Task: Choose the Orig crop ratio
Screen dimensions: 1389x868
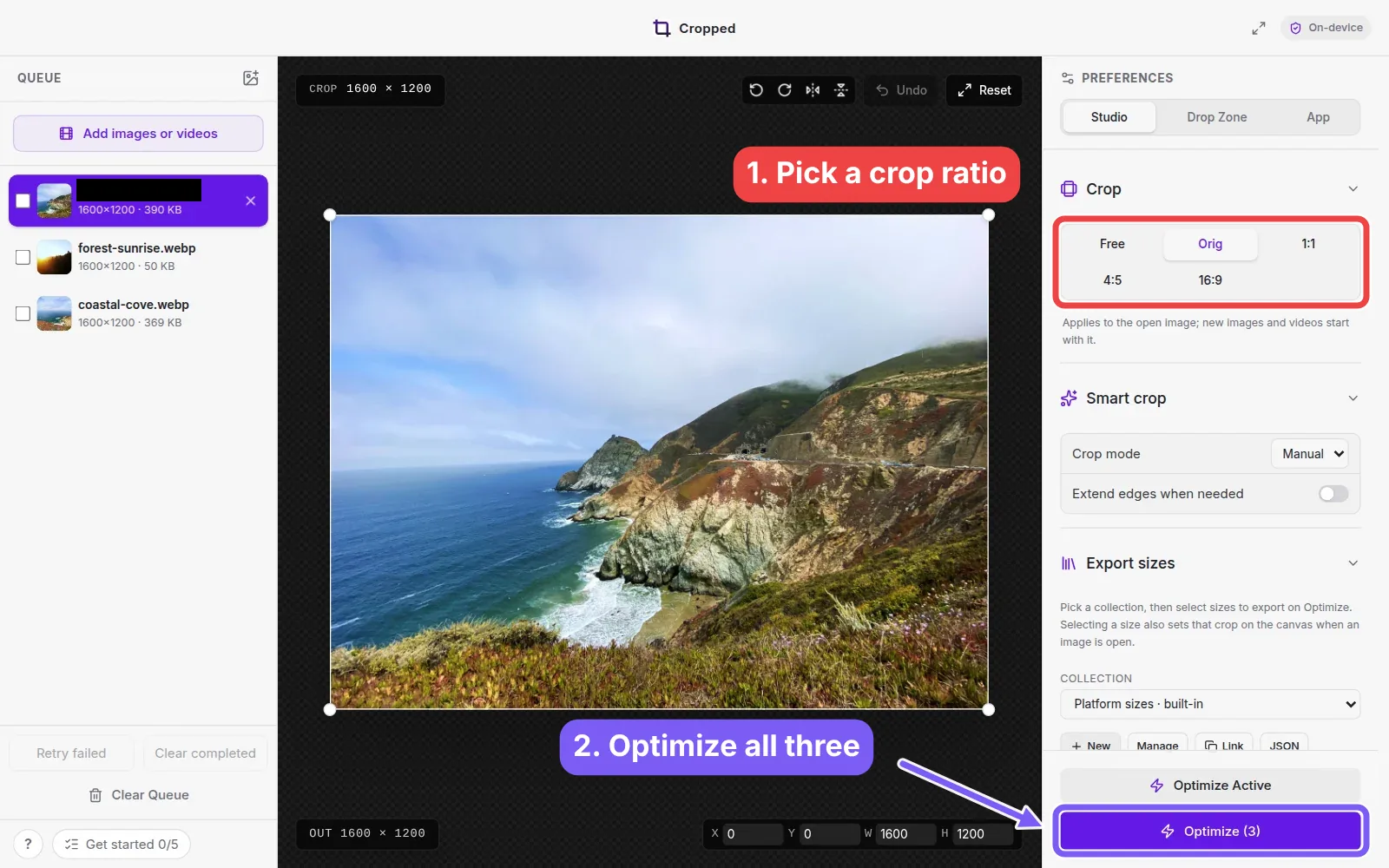Action: point(1210,244)
